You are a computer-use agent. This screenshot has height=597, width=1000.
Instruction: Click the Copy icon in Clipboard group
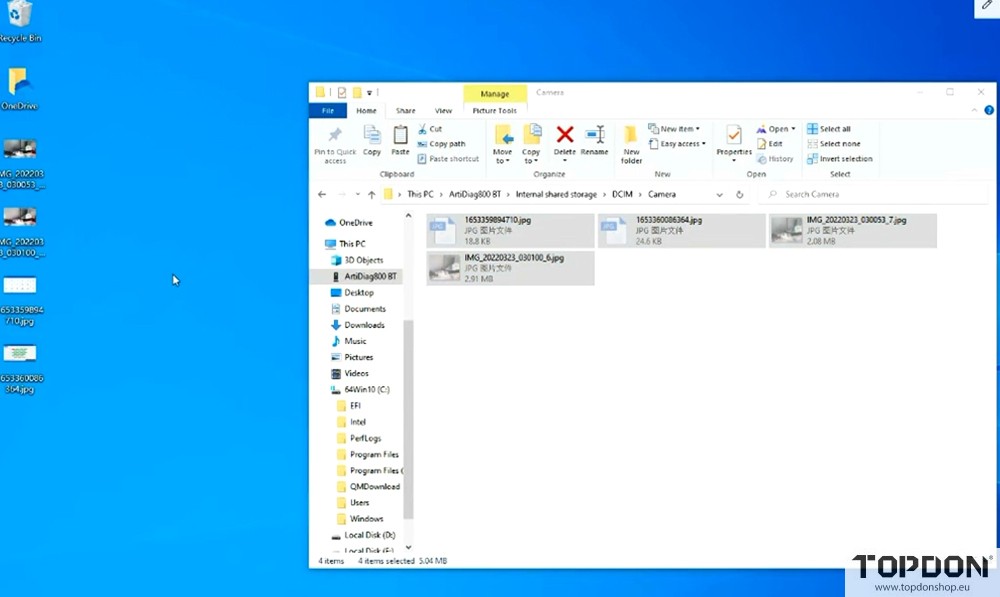point(372,135)
